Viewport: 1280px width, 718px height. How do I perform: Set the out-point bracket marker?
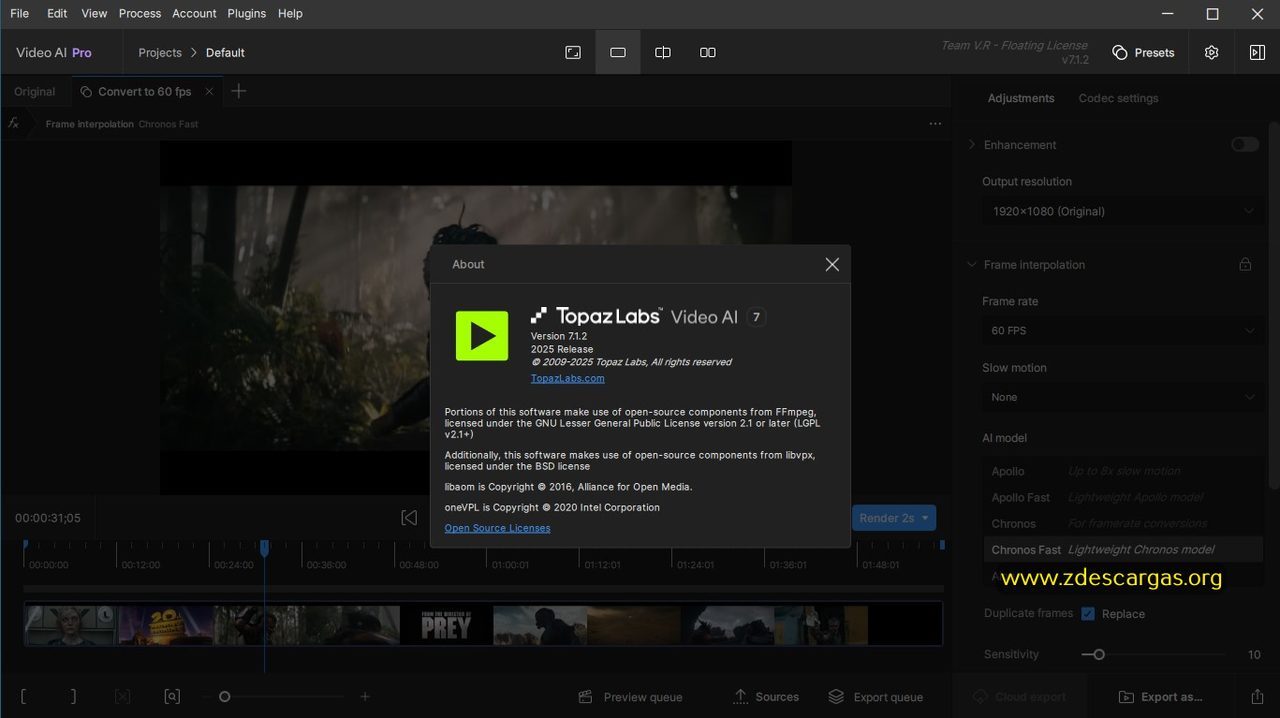click(x=73, y=697)
